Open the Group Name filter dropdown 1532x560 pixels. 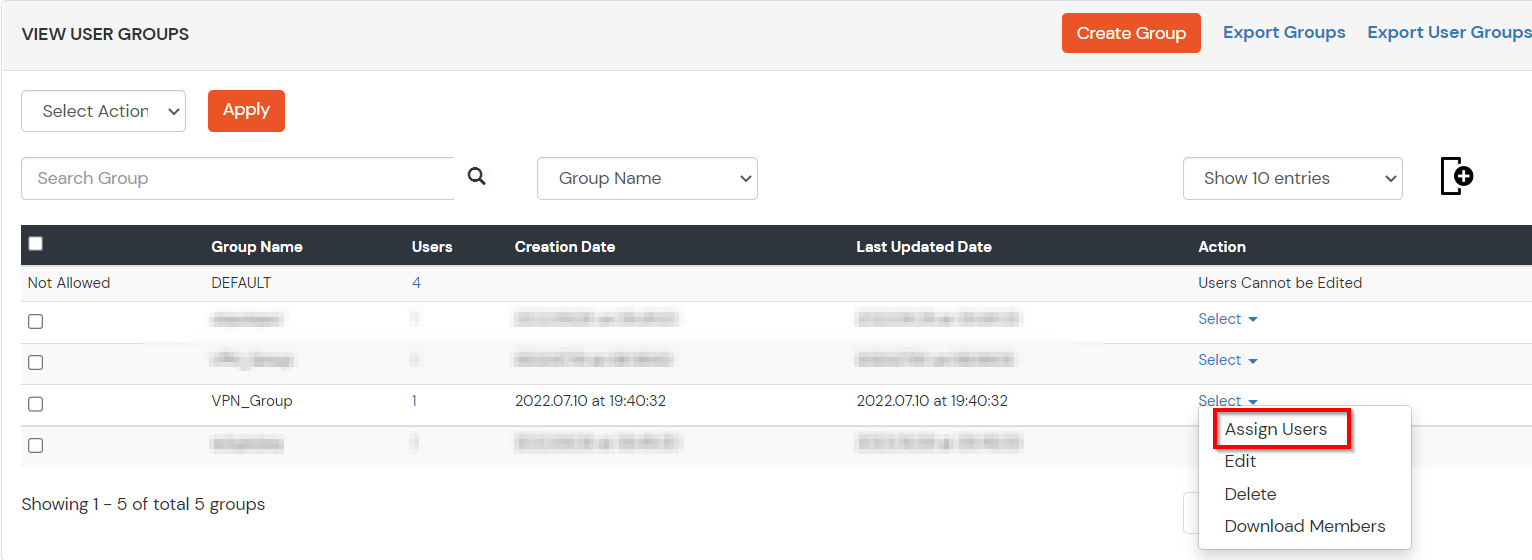coord(647,178)
